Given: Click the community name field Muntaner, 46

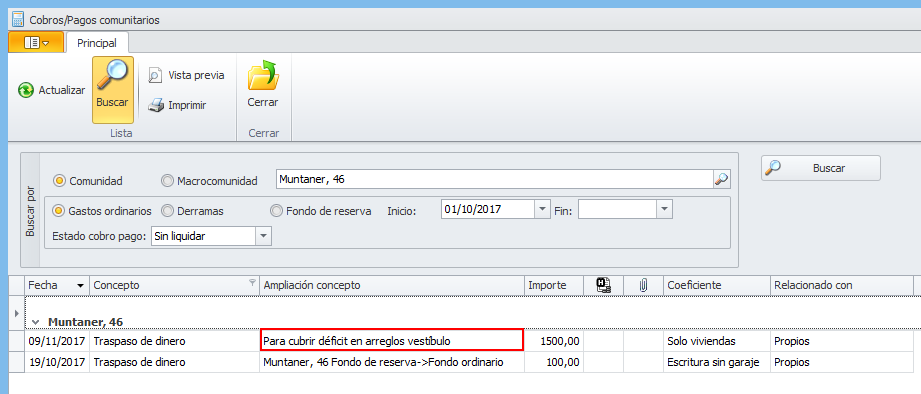Looking at the screenshot, I should 495,179.
